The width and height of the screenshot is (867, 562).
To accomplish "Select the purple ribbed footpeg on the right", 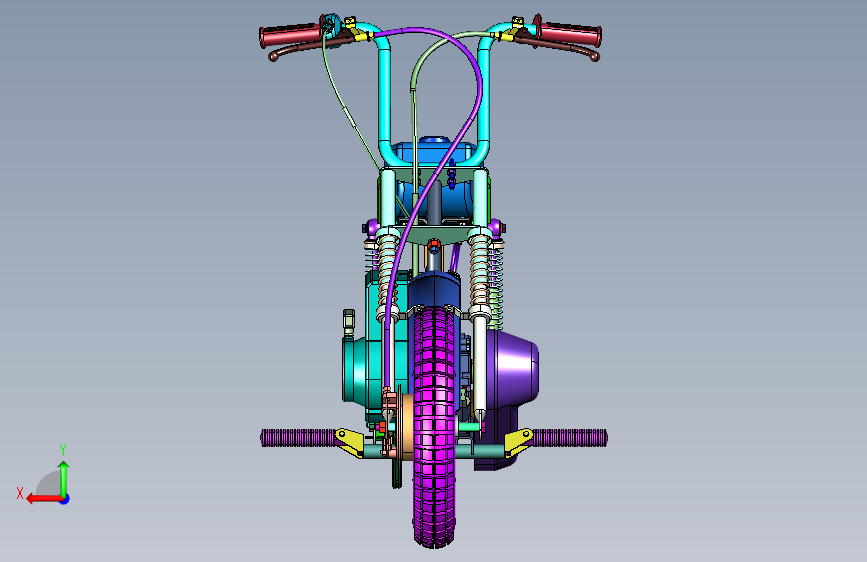I will coord(570,438).
